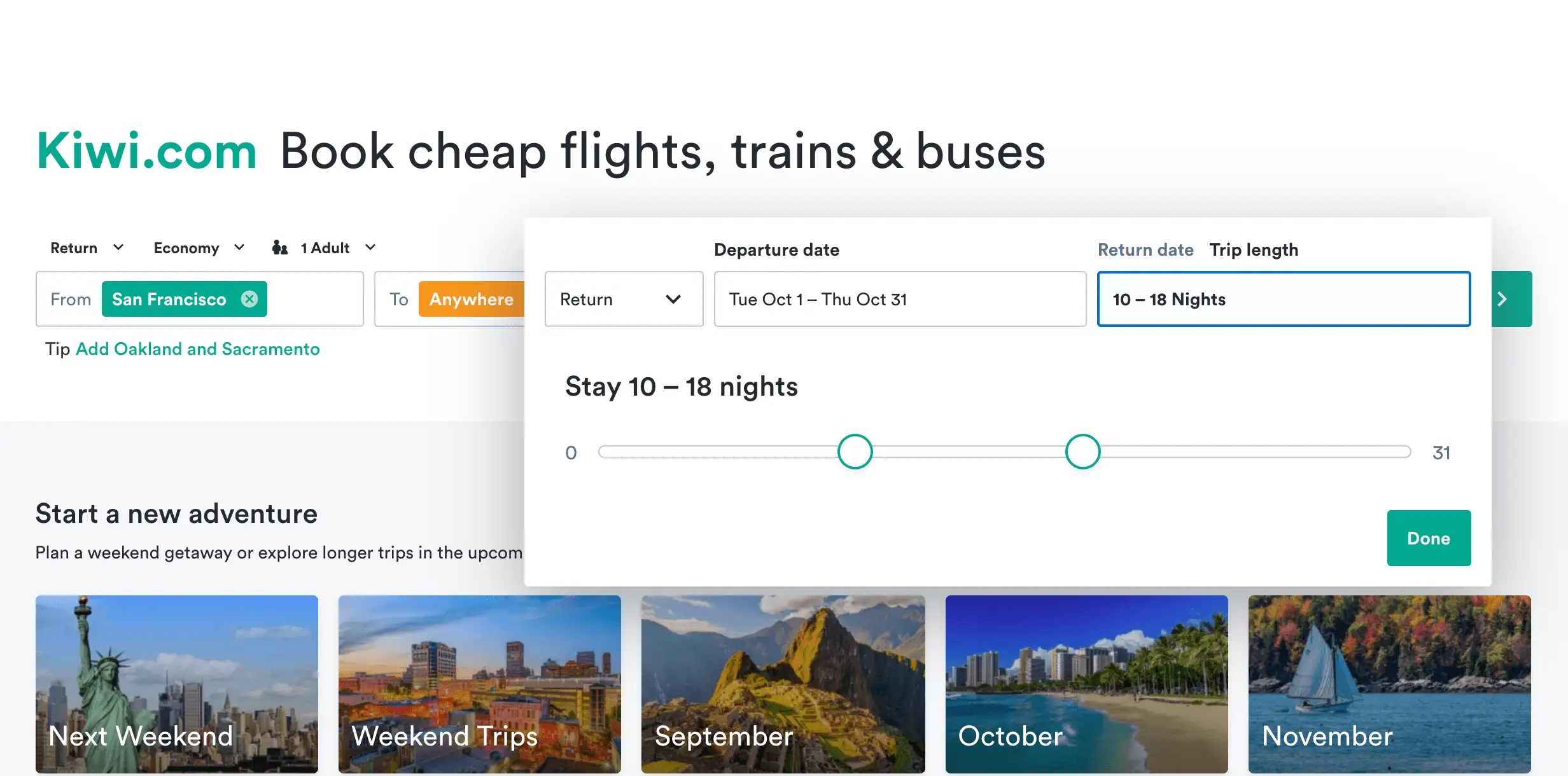Click the departure date range field

tap(899, 299)
